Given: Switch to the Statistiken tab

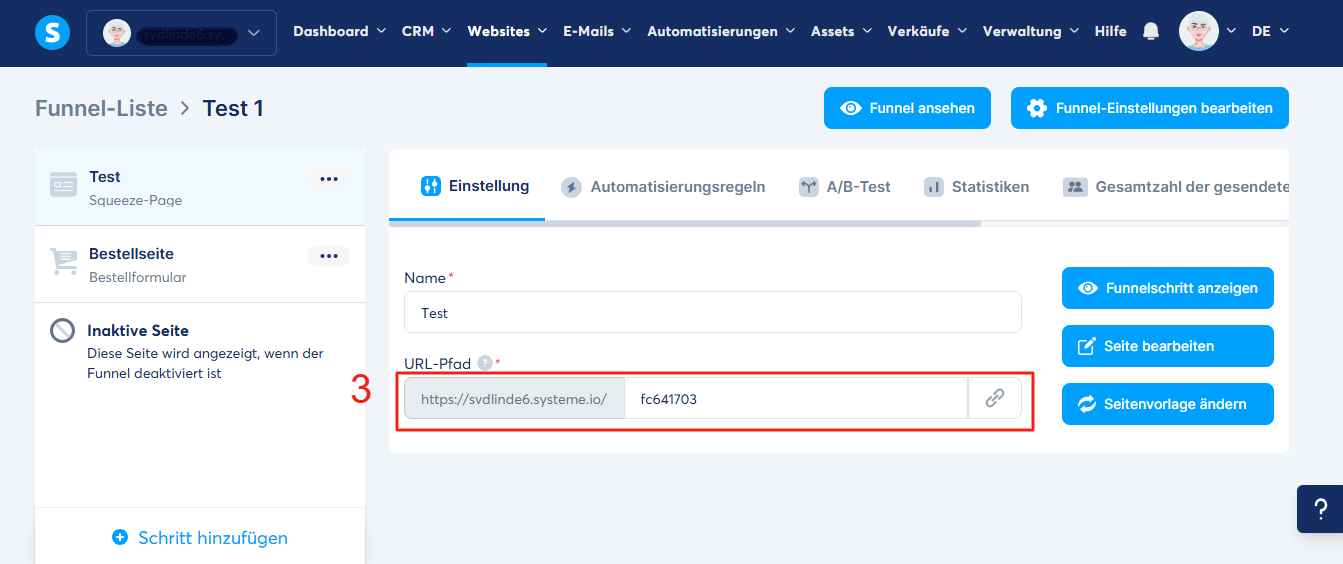Looking at the screenshot, I should (x=976, y=186).
